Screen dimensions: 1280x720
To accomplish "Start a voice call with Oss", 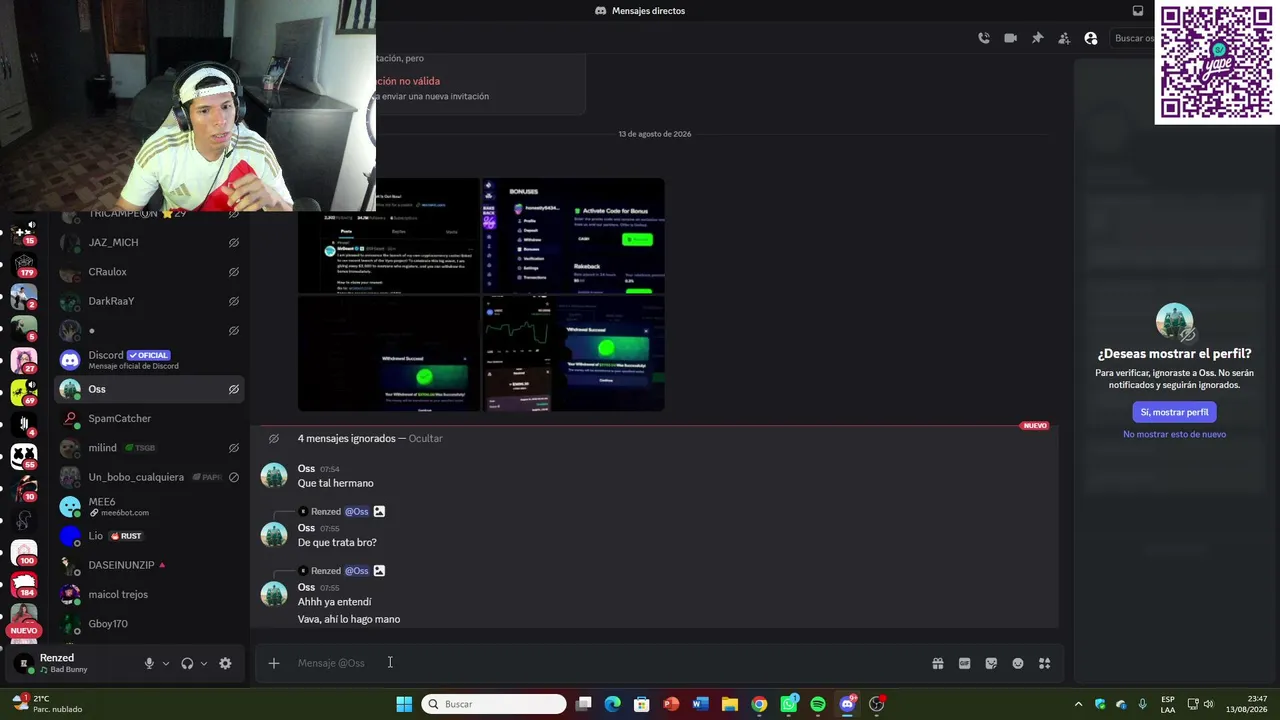I will tap(984, 38).
